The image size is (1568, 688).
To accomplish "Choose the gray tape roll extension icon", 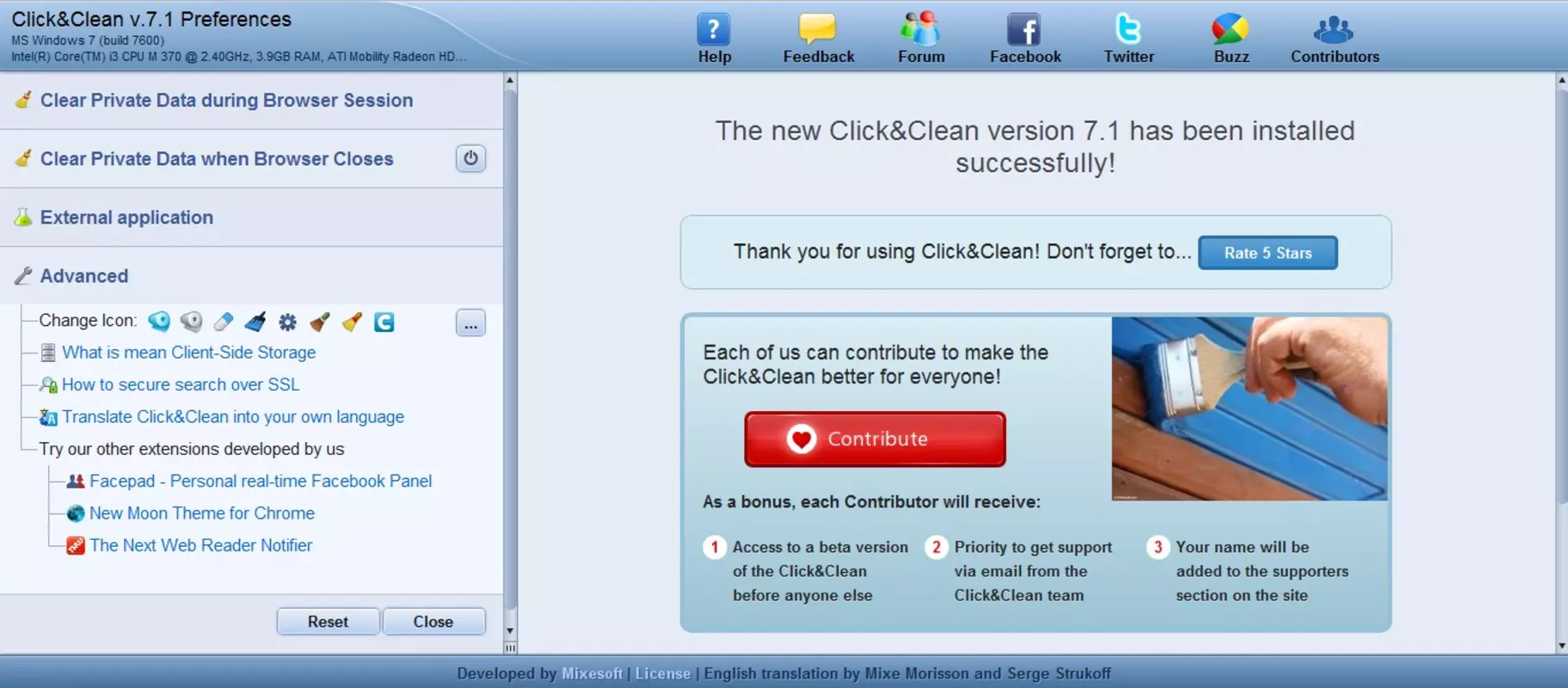I will [x=191, y=322].
